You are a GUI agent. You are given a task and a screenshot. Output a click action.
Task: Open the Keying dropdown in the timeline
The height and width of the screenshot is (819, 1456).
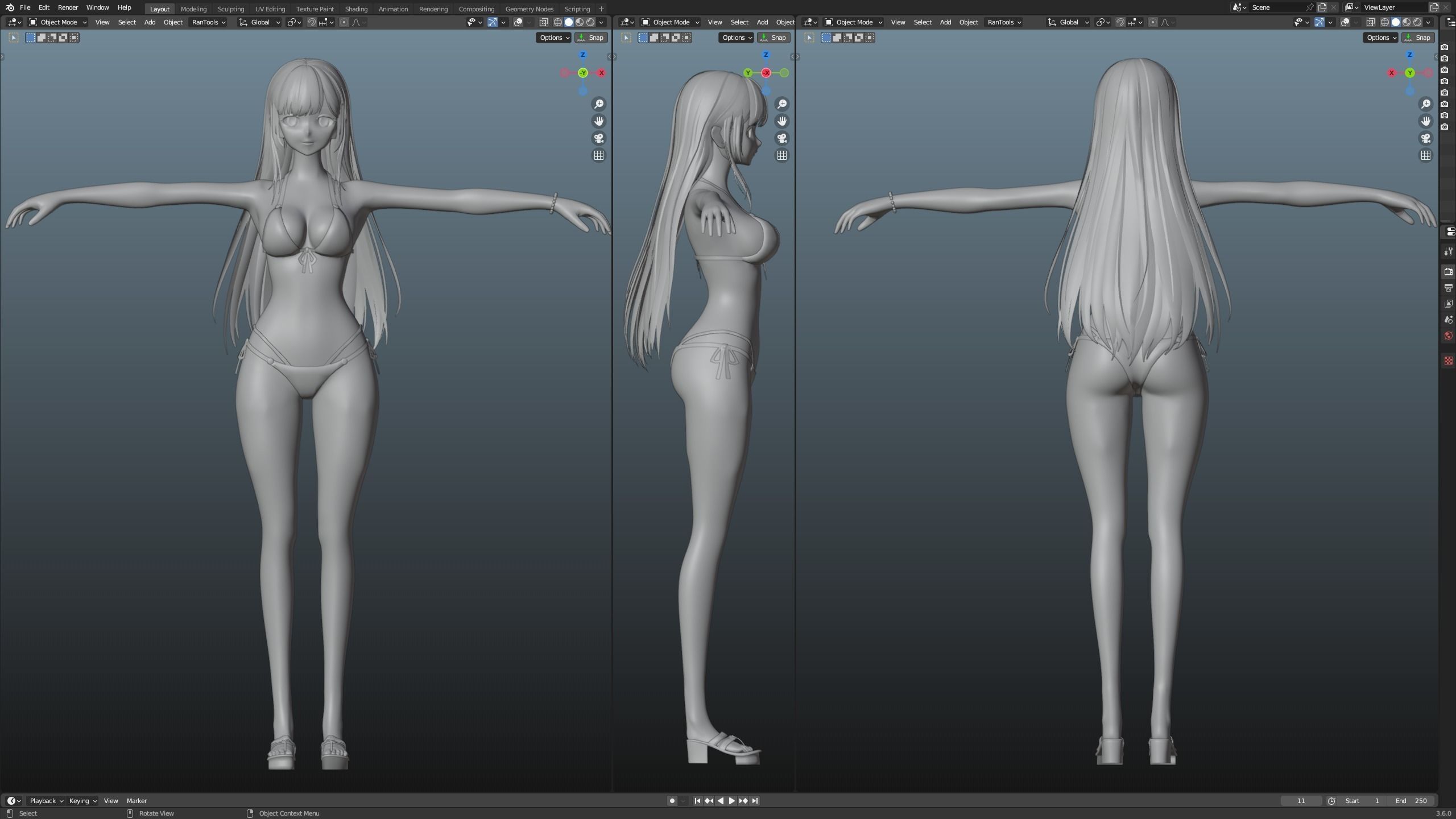(82, 801)
